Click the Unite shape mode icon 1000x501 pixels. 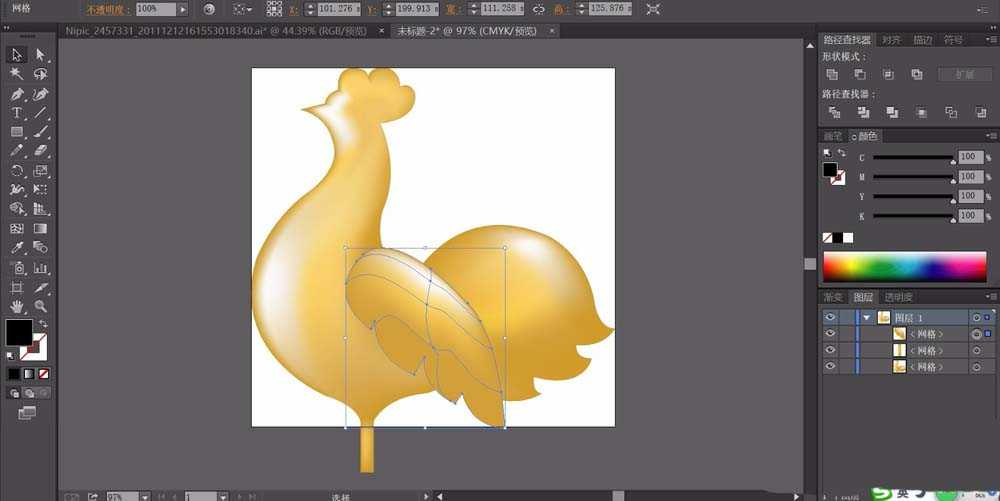831,74
